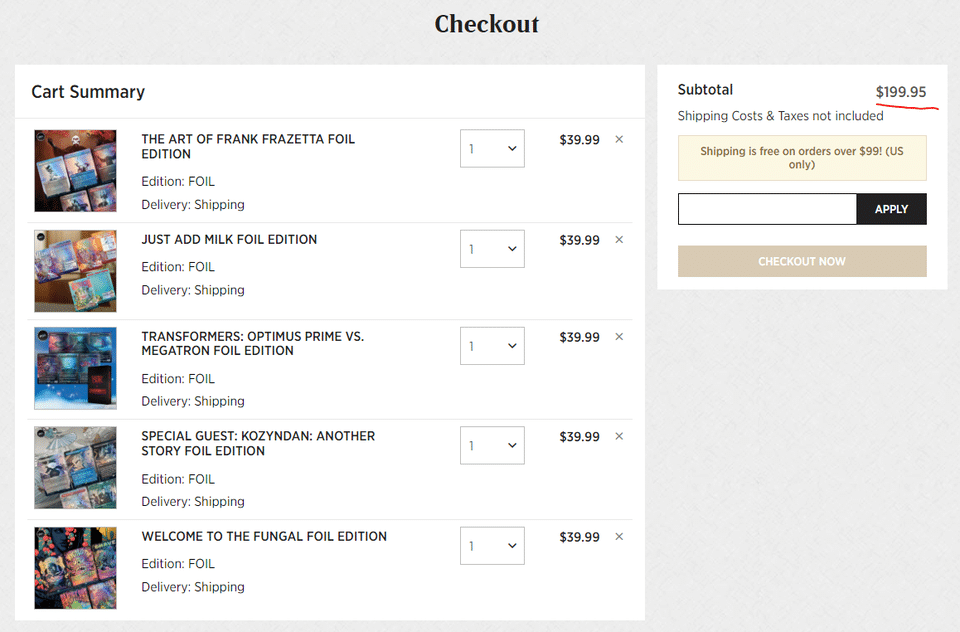The image size is (960, 632).
Task: Open quantity dropdown for Frank Frazetta item
Action: click(492, 149)
